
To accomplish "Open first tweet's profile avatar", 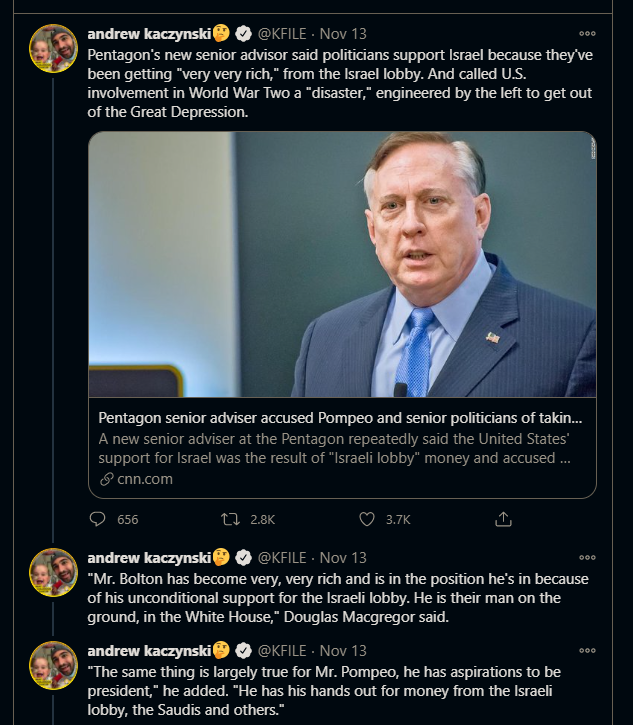I will [54, 49].
